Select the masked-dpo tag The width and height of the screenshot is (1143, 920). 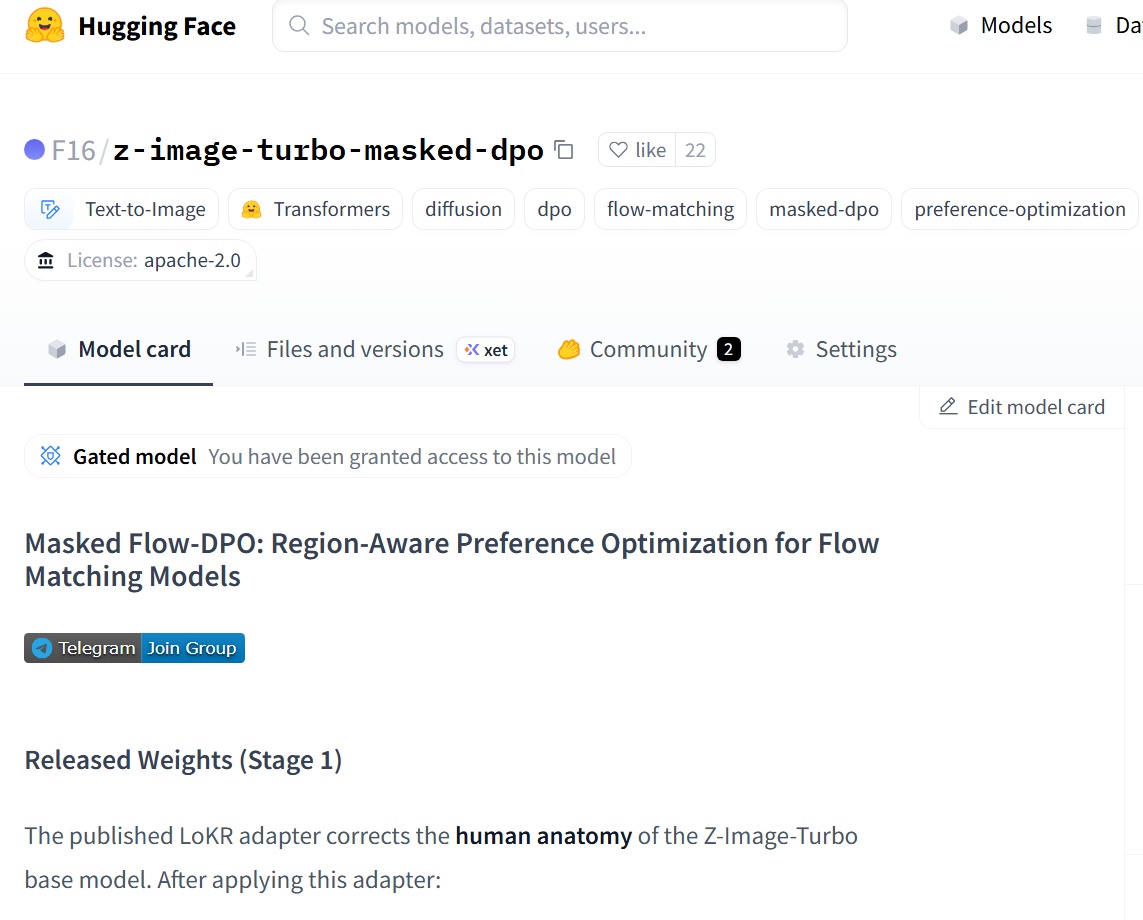click(x=824, y=209)
